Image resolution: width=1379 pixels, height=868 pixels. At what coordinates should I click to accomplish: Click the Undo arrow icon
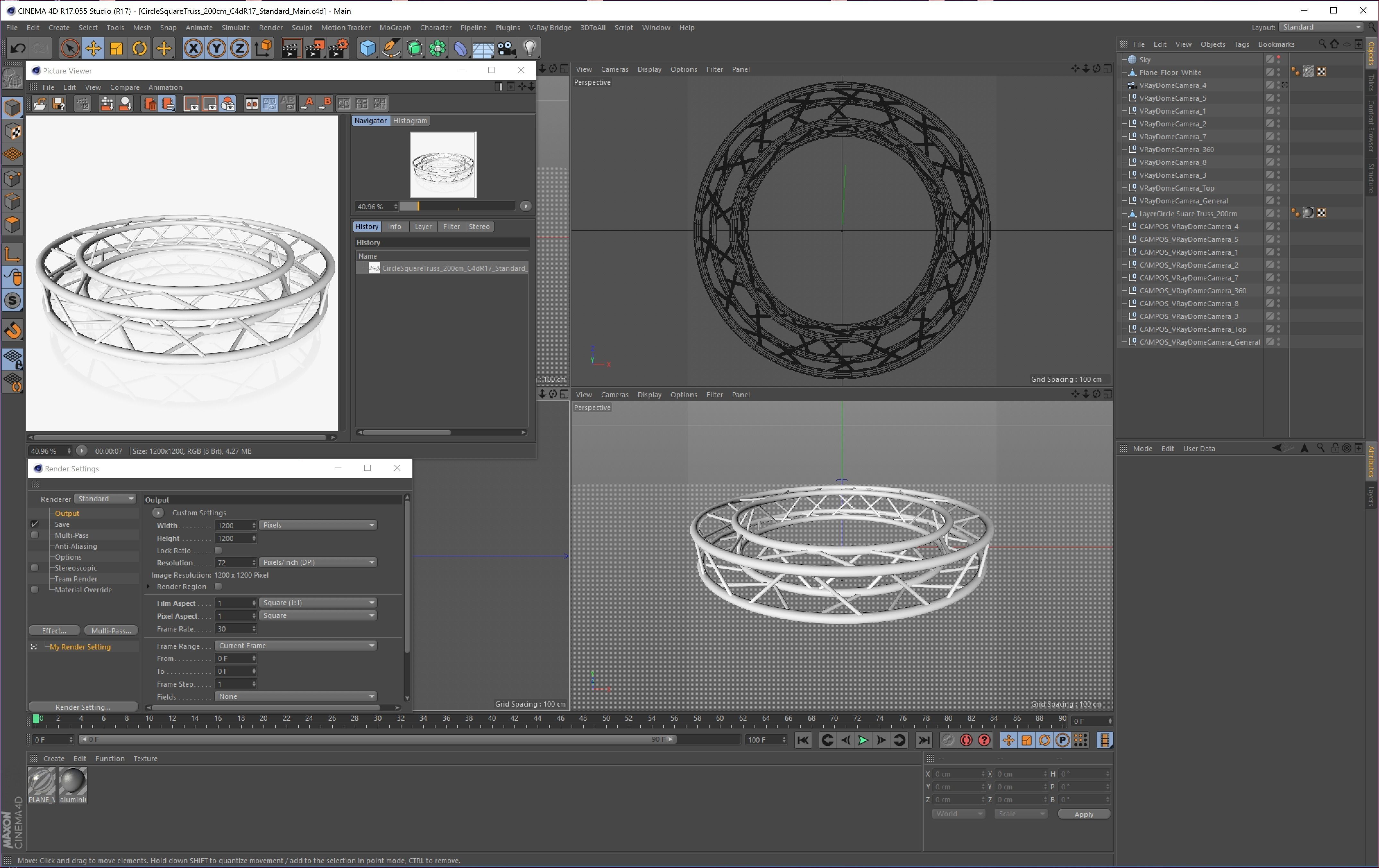point(18,49)
